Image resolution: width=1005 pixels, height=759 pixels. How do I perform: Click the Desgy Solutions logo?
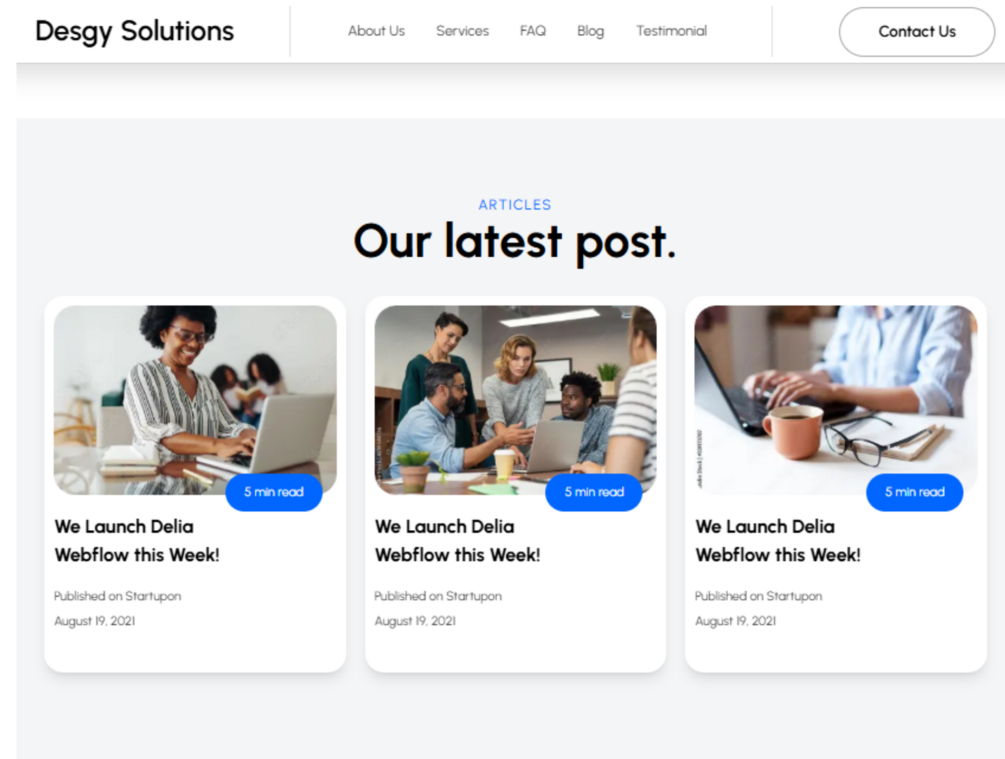click(x=135, y=31)
